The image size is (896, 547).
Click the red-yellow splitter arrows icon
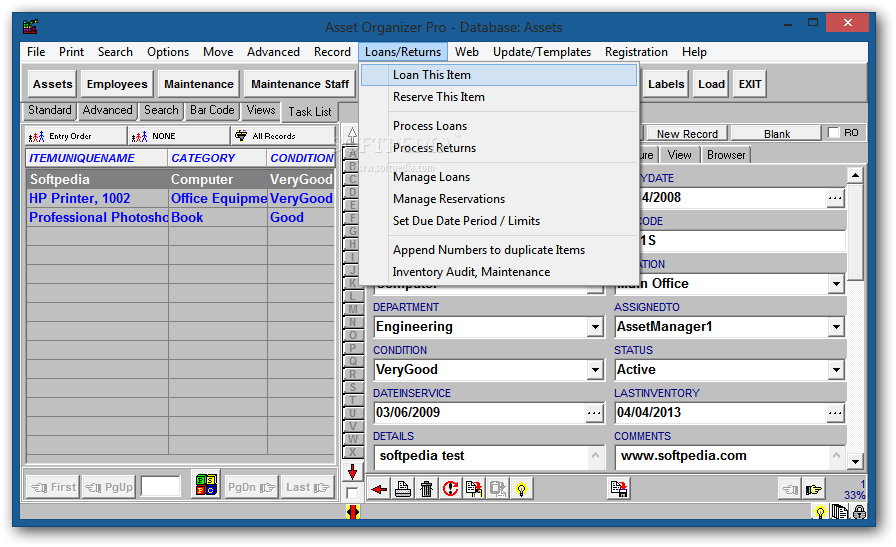coord(353,512)
